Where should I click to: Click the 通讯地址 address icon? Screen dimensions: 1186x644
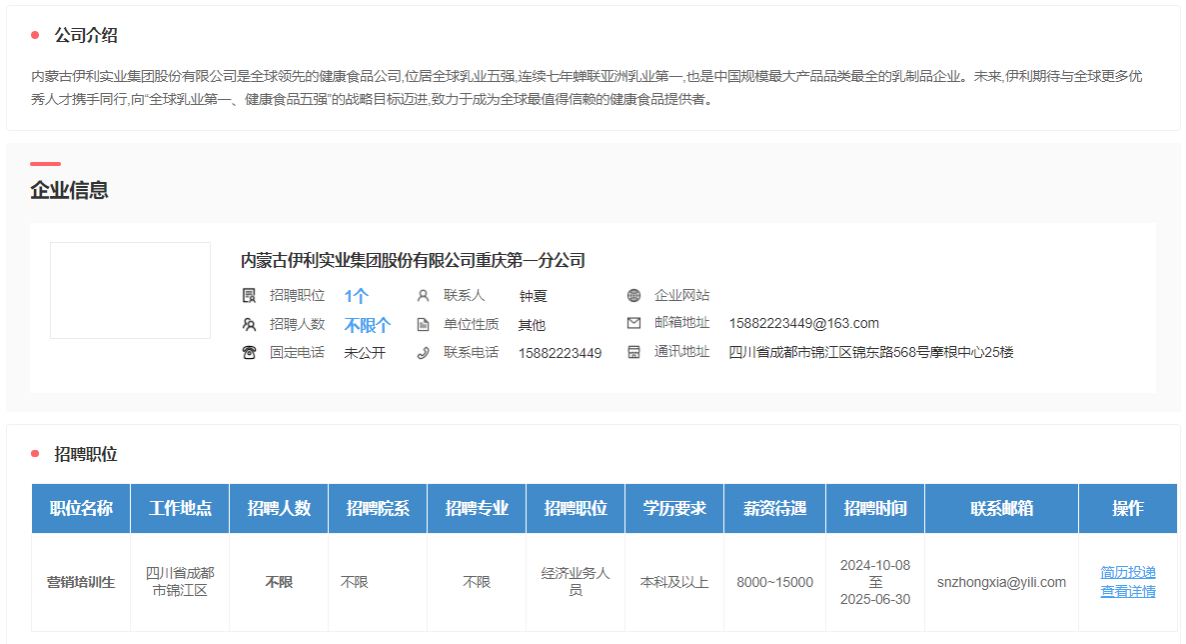pos(634,352)
